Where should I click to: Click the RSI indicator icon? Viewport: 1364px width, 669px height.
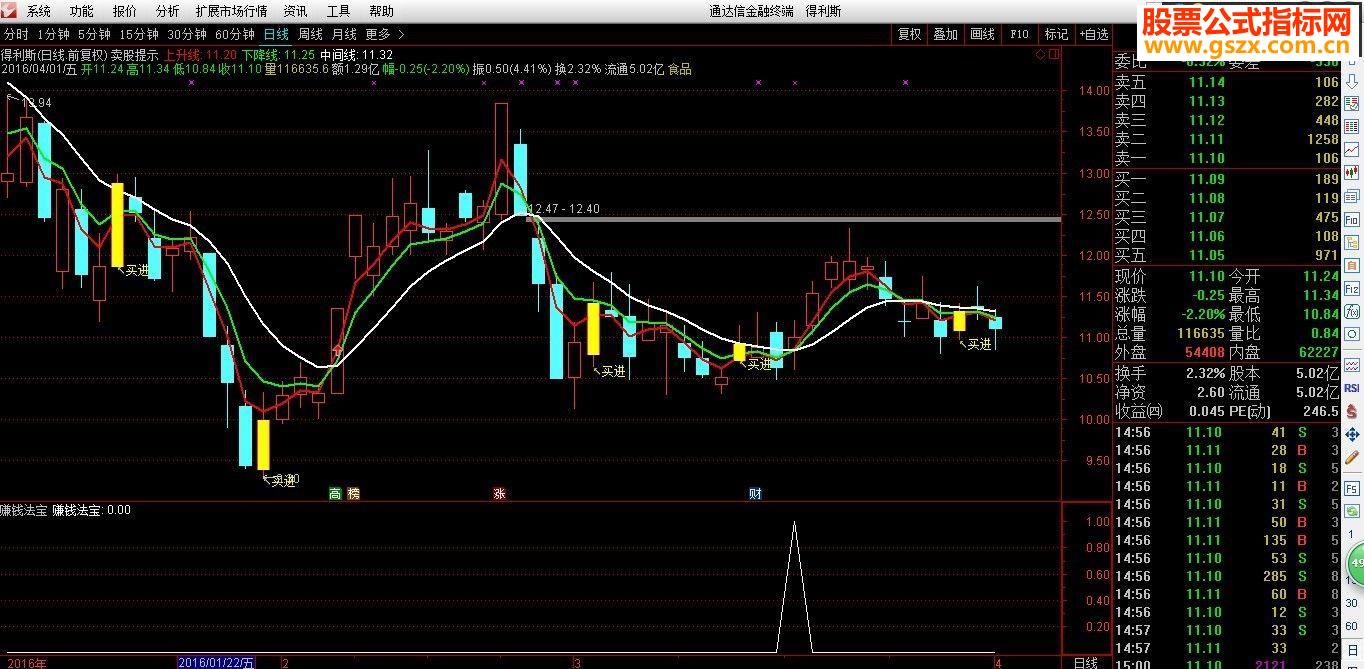click(x=1351, y=387)
